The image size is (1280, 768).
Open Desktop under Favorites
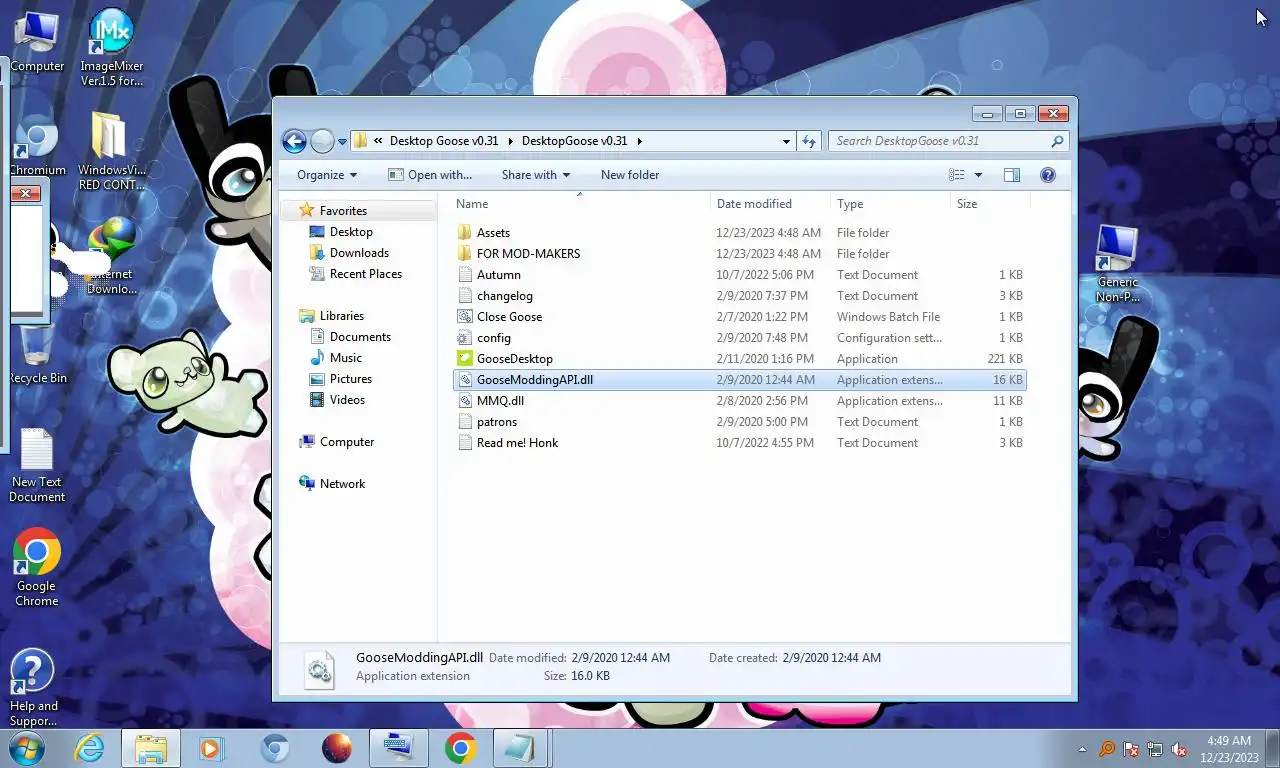[351, 232]
